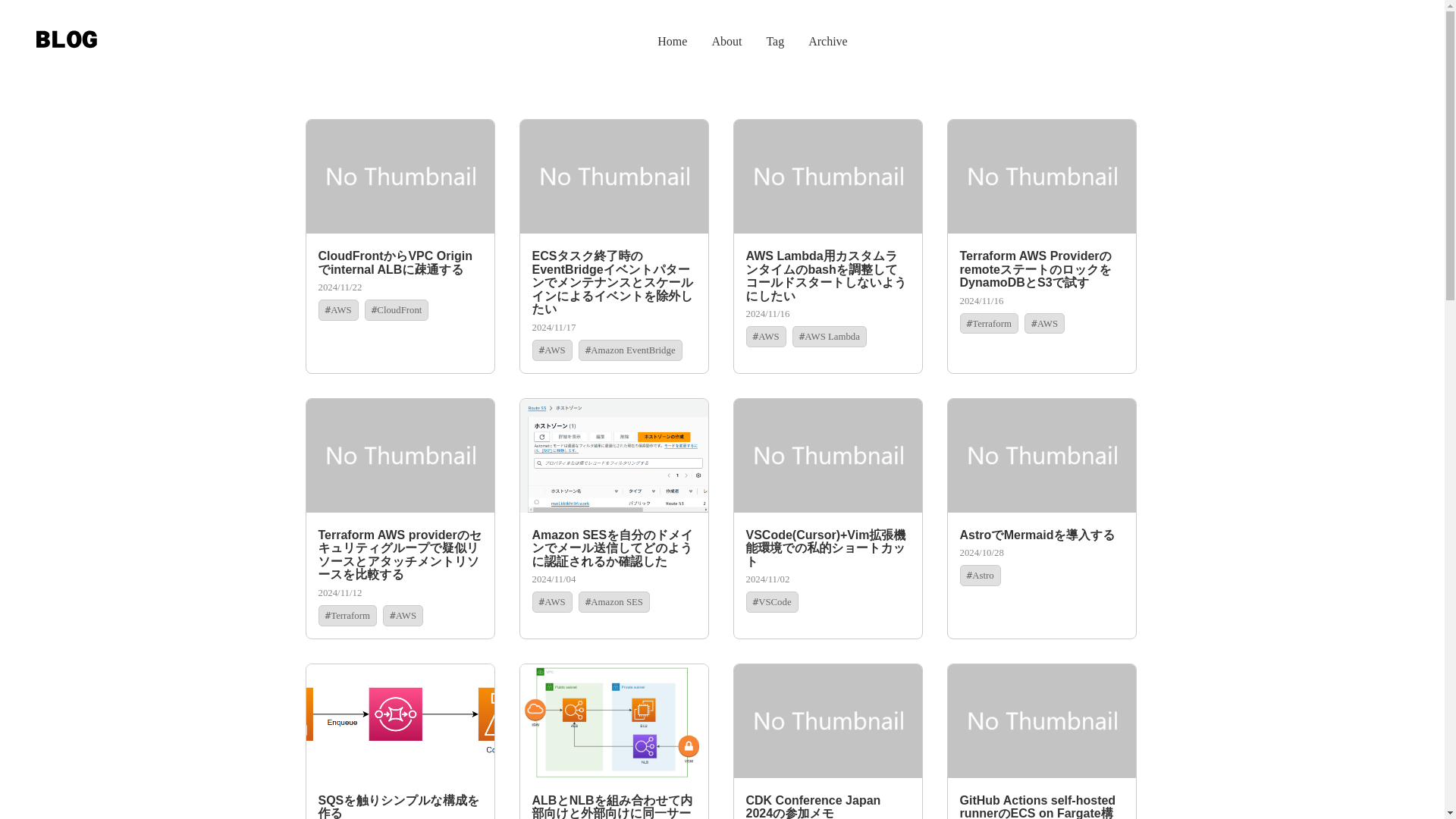The width and height of the screenshot is (1456, 819).
Task: Open the CloudFront VPC Origin article thumbnail
Action: tap(400, 177)
